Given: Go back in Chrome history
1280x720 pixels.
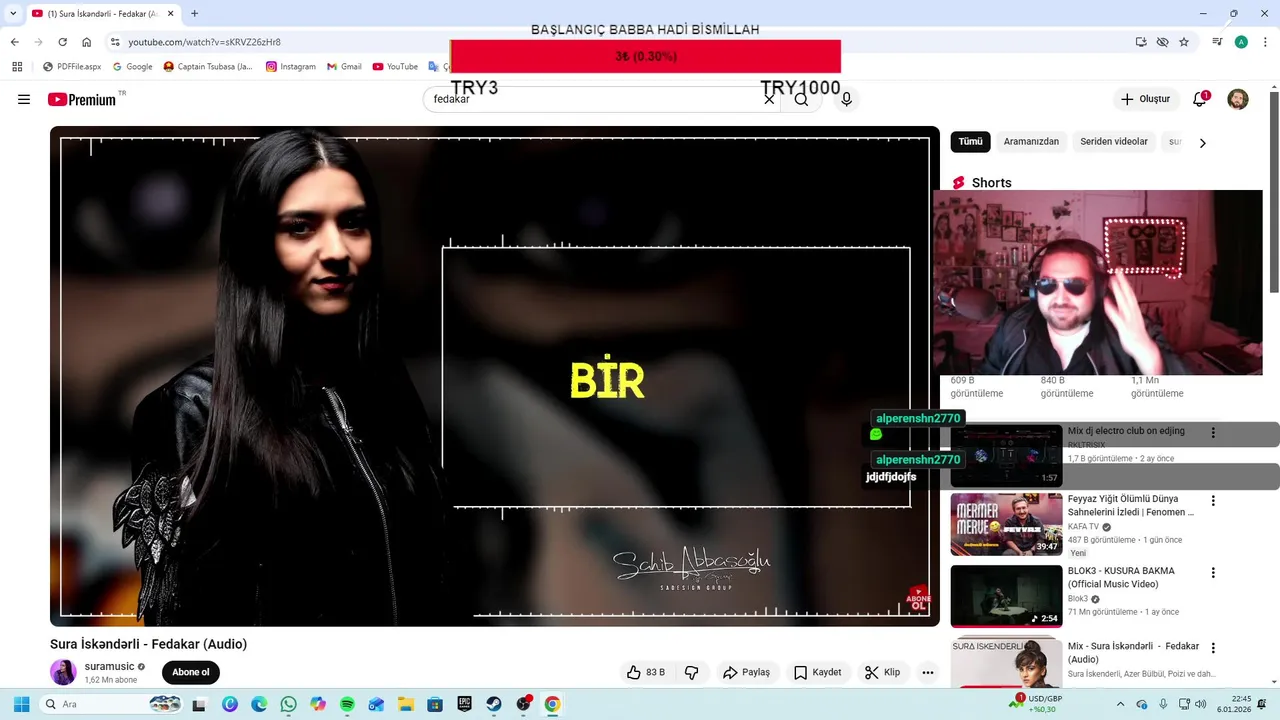Looking at the screenshot, I should [14, 42].
